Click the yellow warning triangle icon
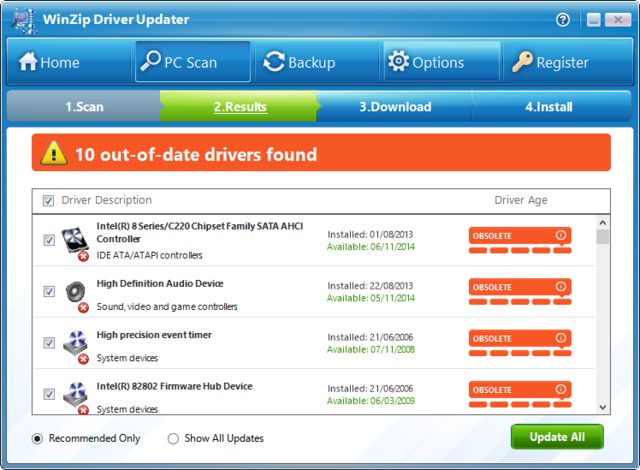This screenshot has height=470, width=640. pos(54,153)
